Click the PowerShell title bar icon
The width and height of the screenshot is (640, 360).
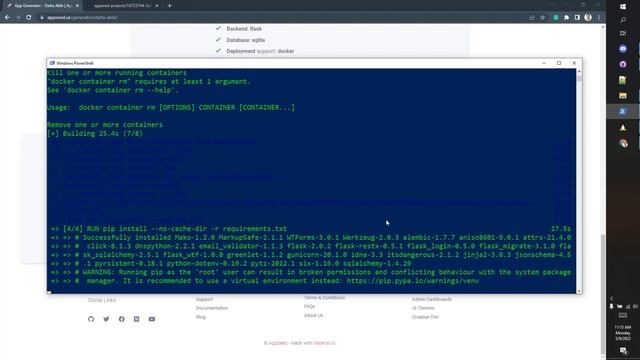52,63
